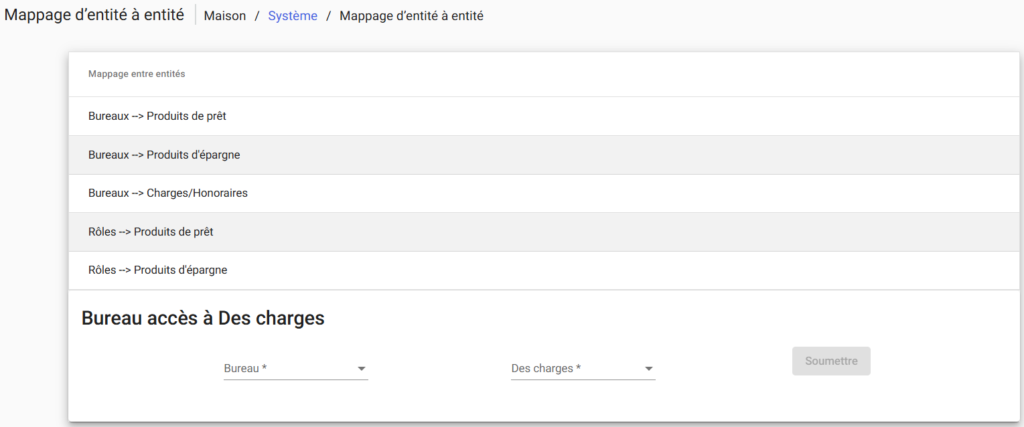Click the vertical divider beside the page title
This screenshot has width=1024, height=427.
195,16
